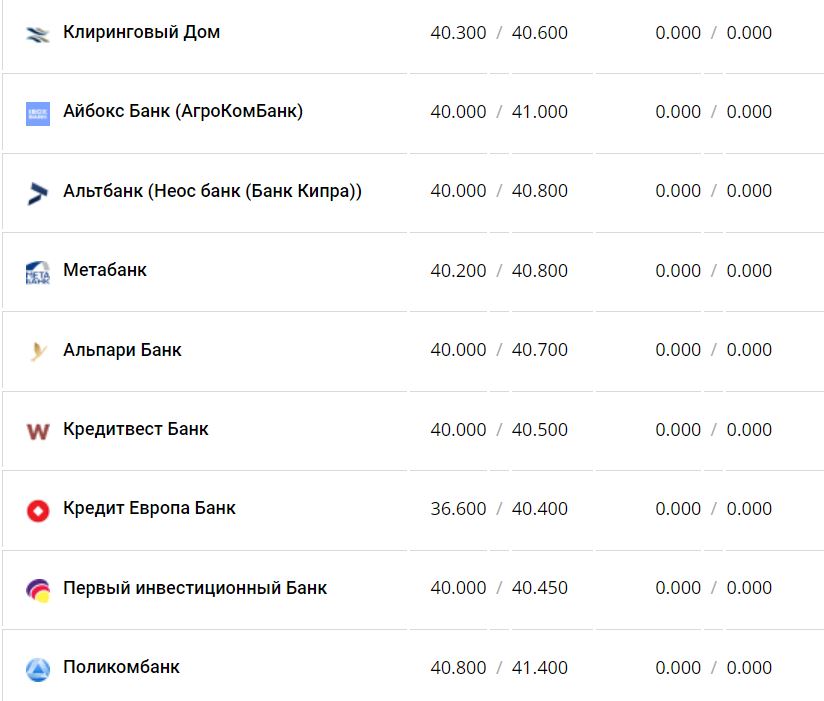The width and height of the screenshot is (824, 701).
Task: Click the Айбокс Банк logo icon
Action: 37,113
